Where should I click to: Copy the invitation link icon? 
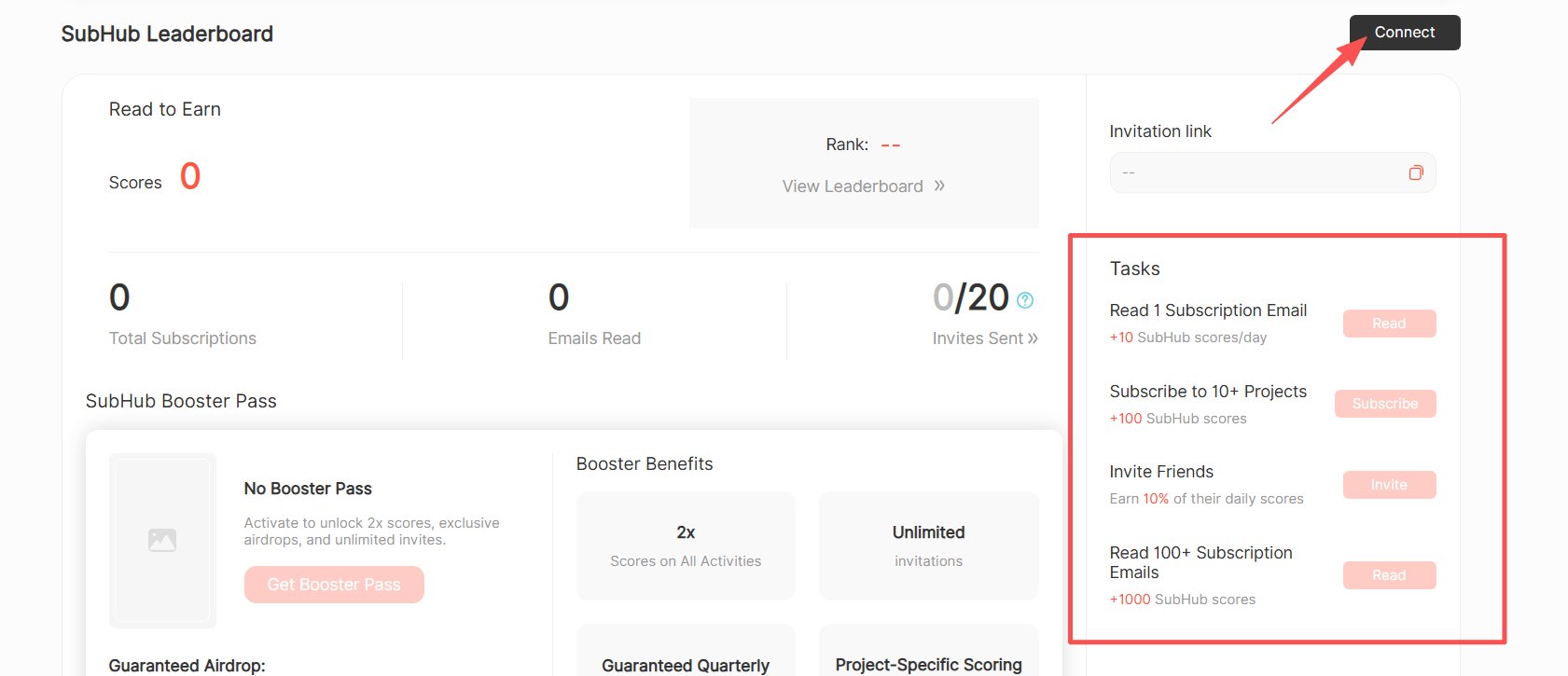1415,172
